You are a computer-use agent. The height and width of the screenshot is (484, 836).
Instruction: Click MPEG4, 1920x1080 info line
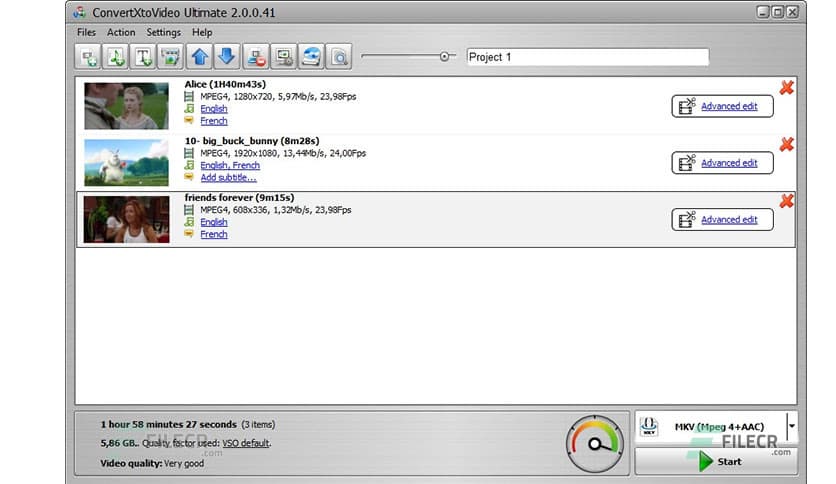[x=283, y=153]
